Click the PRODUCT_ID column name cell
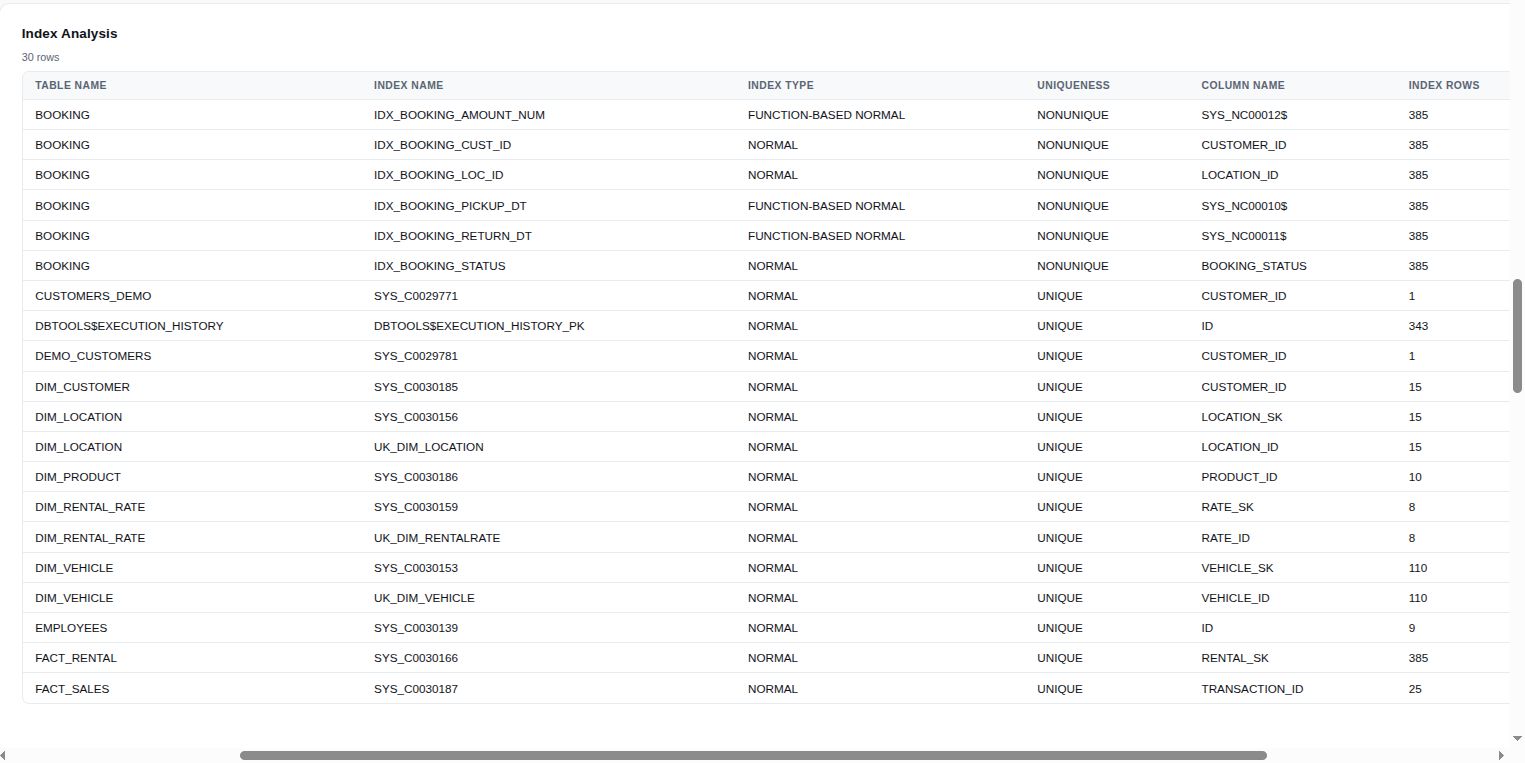 [x=1239, y=477]
